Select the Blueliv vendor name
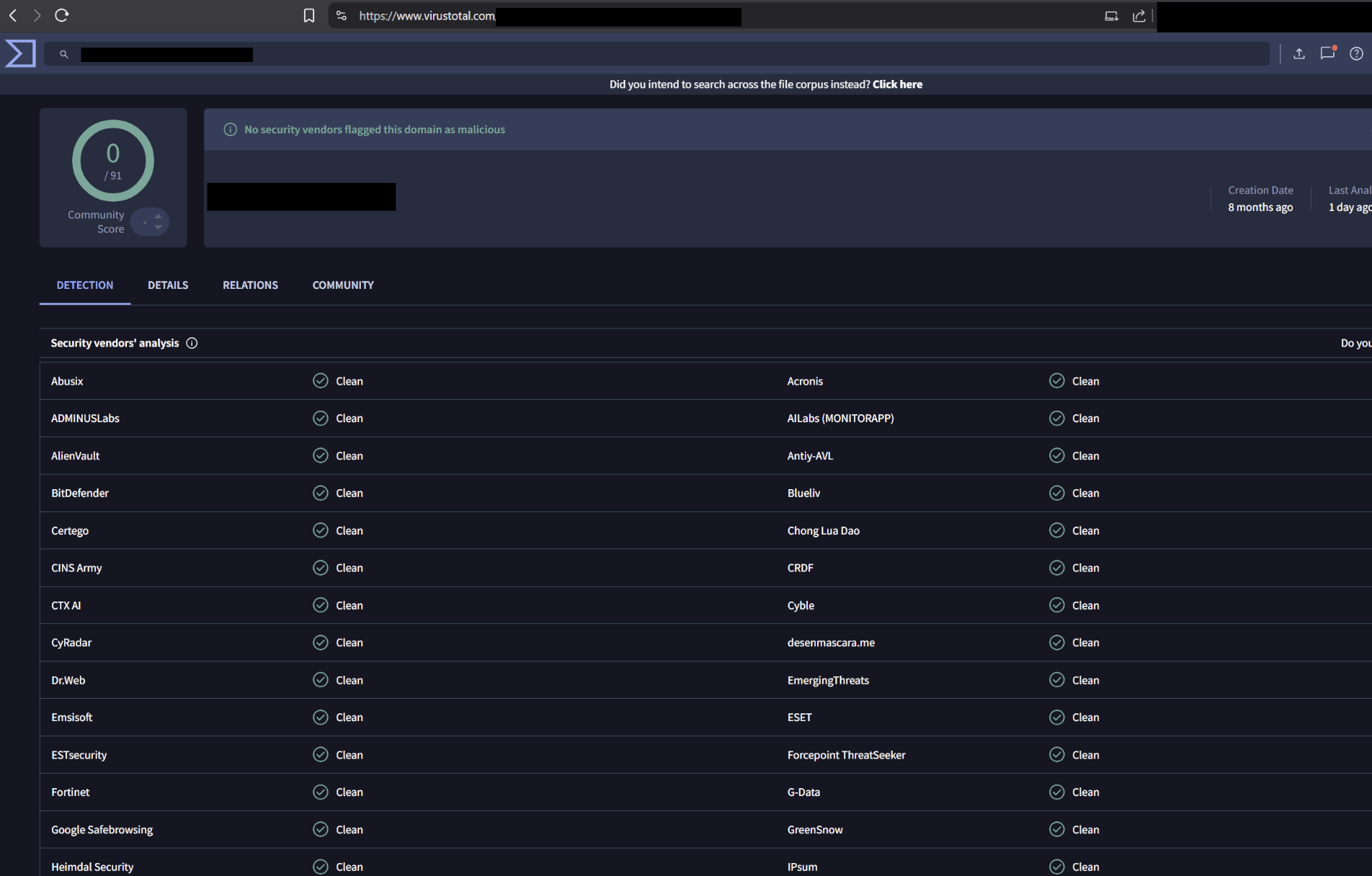Image resolution: width=1372 pixels, height=876 pixels. (803, 493)
